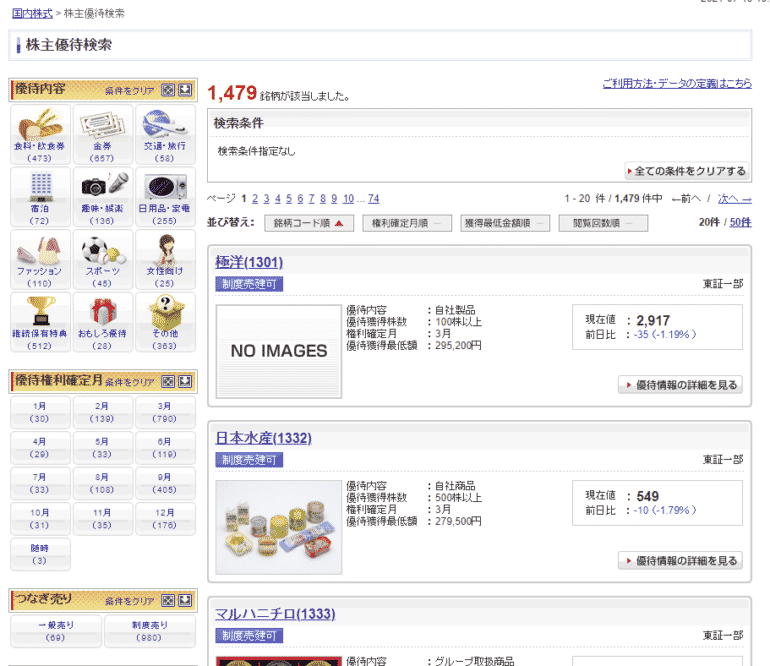Jump to last page 74
Viewport: 770px width, 666px height.
(x=373, y=198)
